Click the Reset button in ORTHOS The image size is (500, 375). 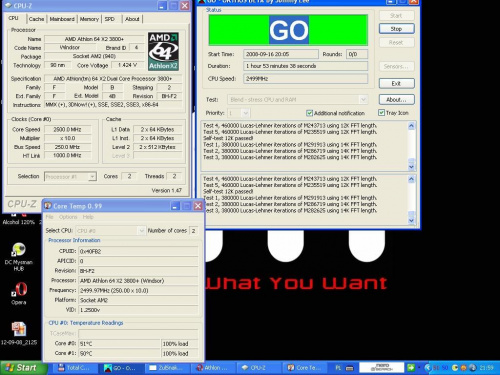pyautogui.click(x=397, y=42)
